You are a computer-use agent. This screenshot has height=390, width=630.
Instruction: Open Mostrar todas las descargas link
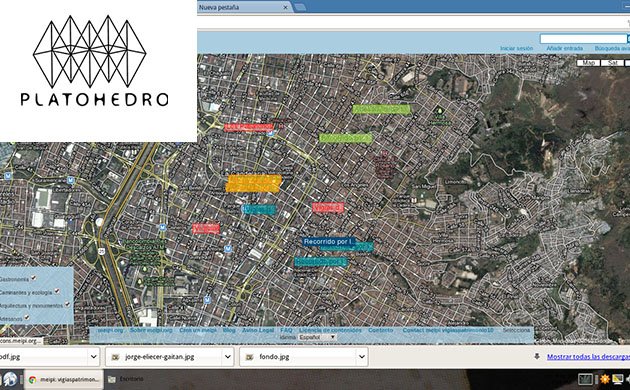[x=588, y=357]
